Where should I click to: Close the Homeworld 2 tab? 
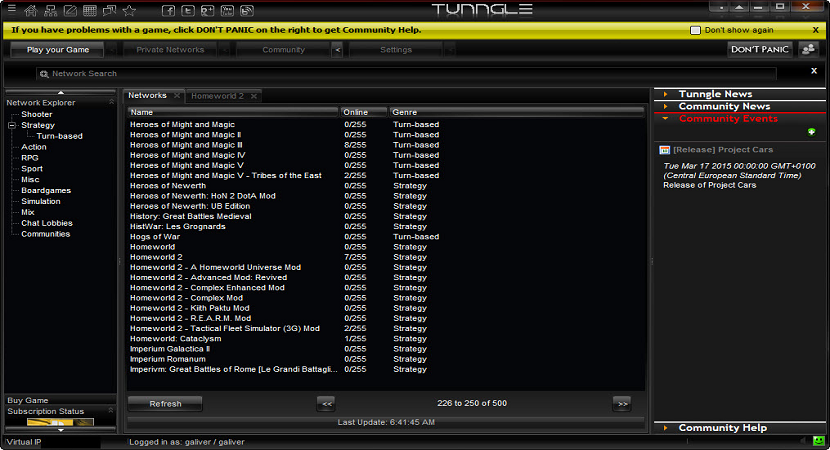[x=254, y=96]
